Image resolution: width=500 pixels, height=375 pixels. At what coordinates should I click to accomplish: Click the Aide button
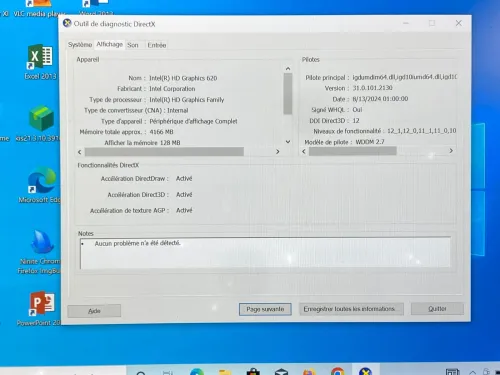(94, 311)
